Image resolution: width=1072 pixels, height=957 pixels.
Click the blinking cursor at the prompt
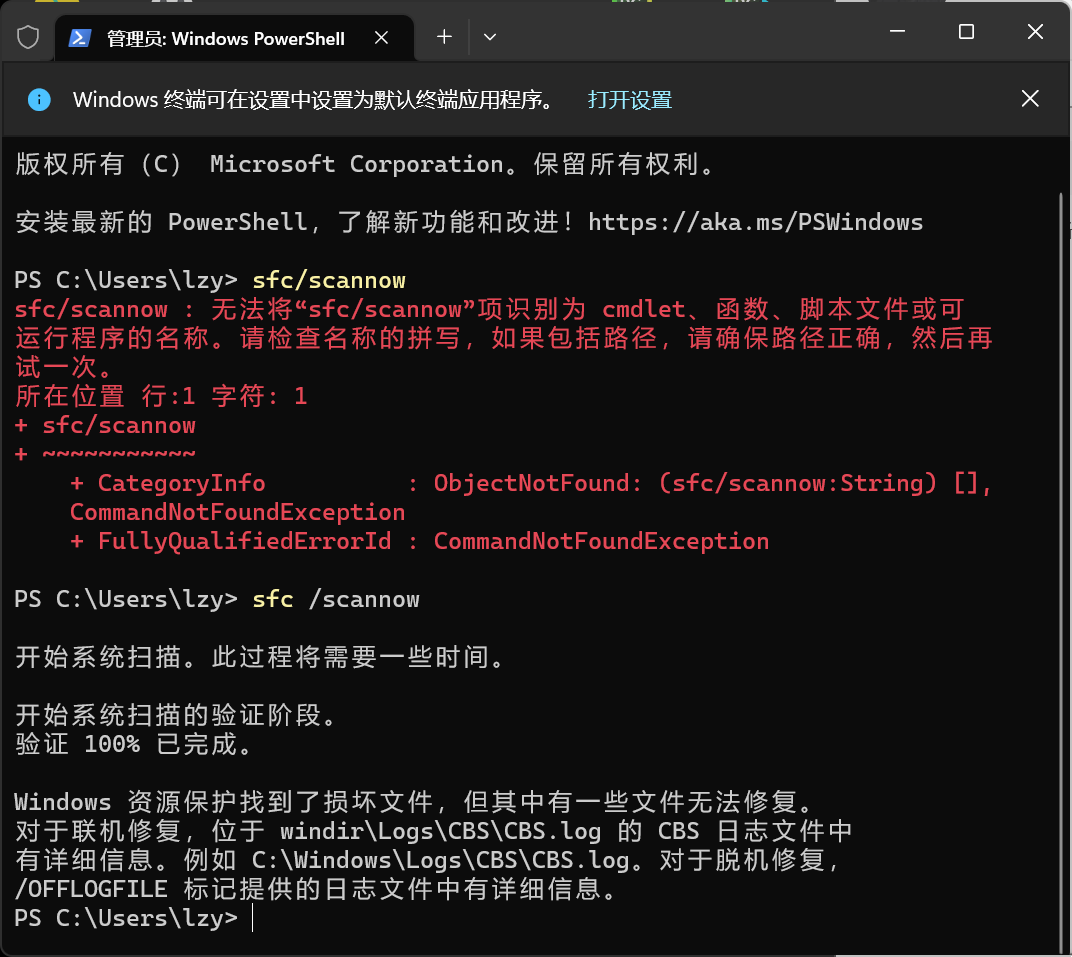251,918
